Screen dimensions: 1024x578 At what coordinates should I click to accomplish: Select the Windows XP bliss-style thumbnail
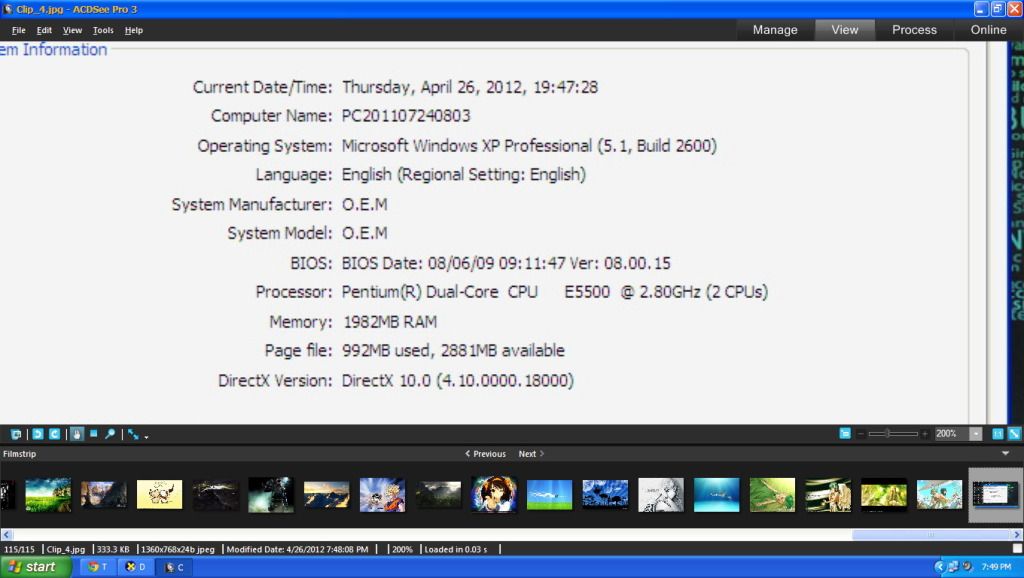pos(549,494)
